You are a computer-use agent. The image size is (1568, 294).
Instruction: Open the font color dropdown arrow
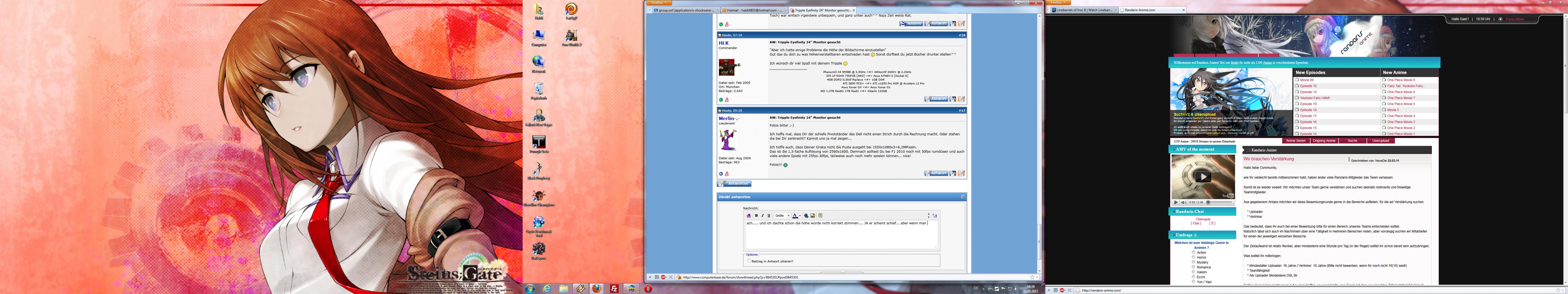(800, 216)
